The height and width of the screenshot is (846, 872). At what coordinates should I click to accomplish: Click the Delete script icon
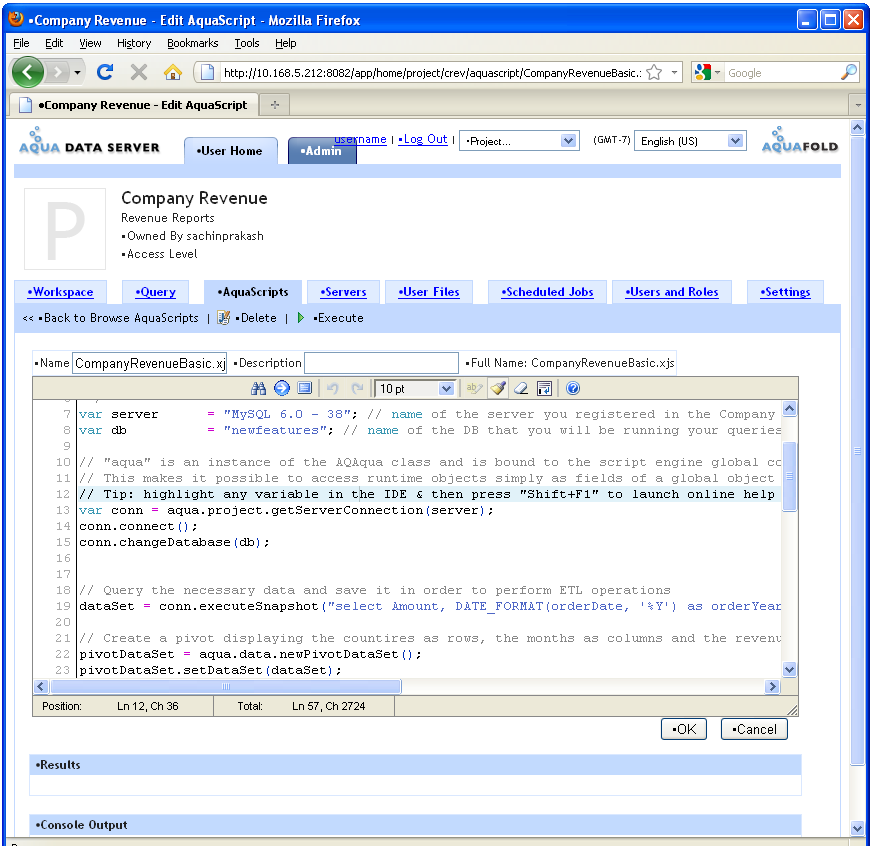[223, 318]
